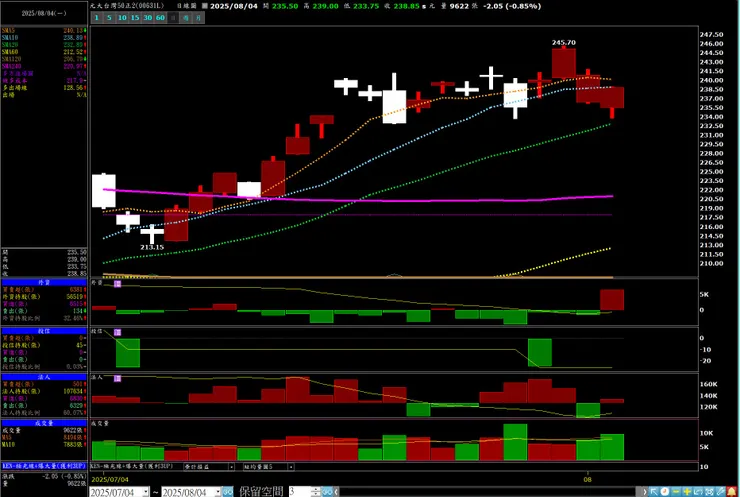This screenshot has height=497, width=740.
Task: Select the monthly (月) timeframe tab
Action: [x=199, y=18]
